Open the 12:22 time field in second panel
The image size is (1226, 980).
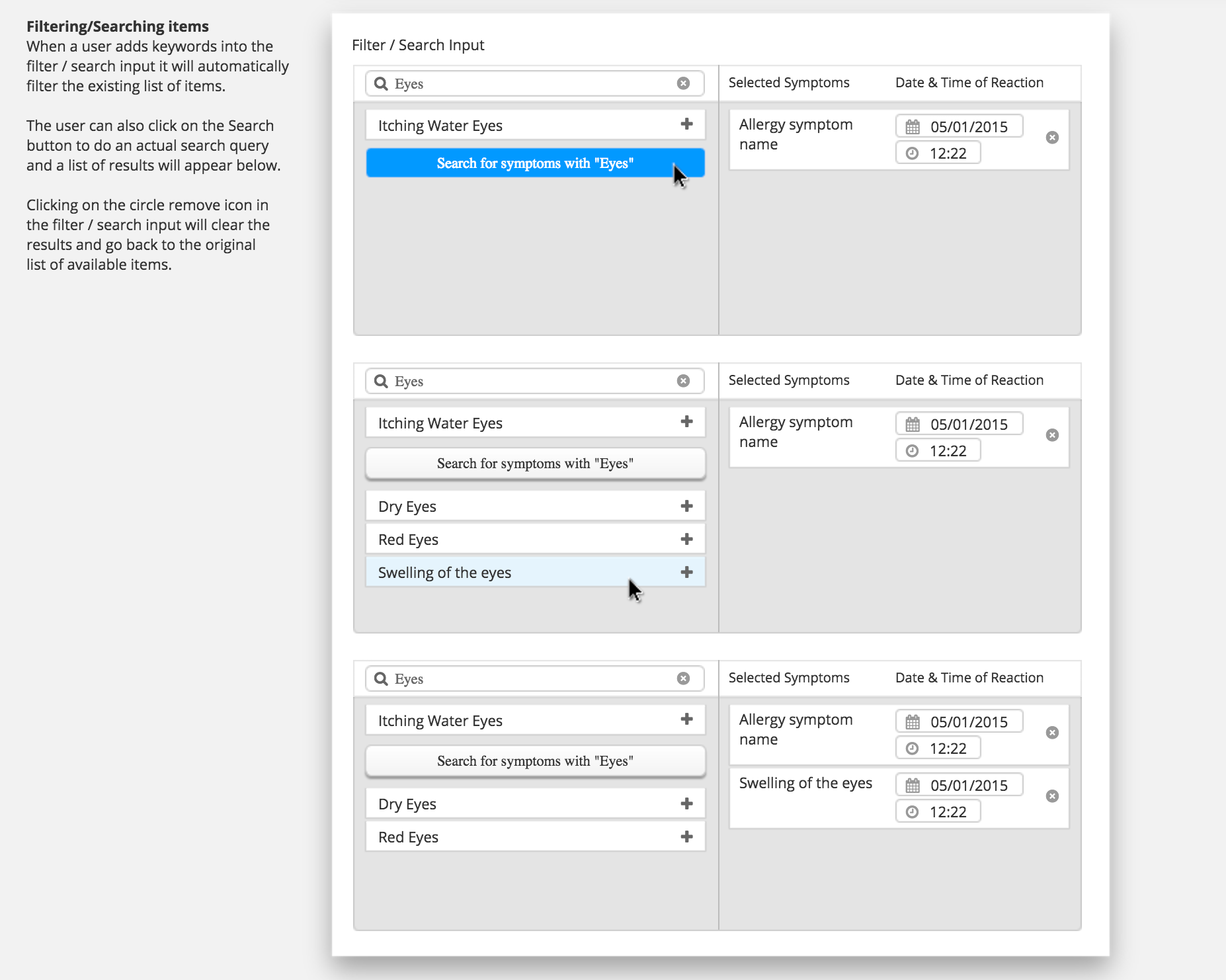[x=938, y=451]
